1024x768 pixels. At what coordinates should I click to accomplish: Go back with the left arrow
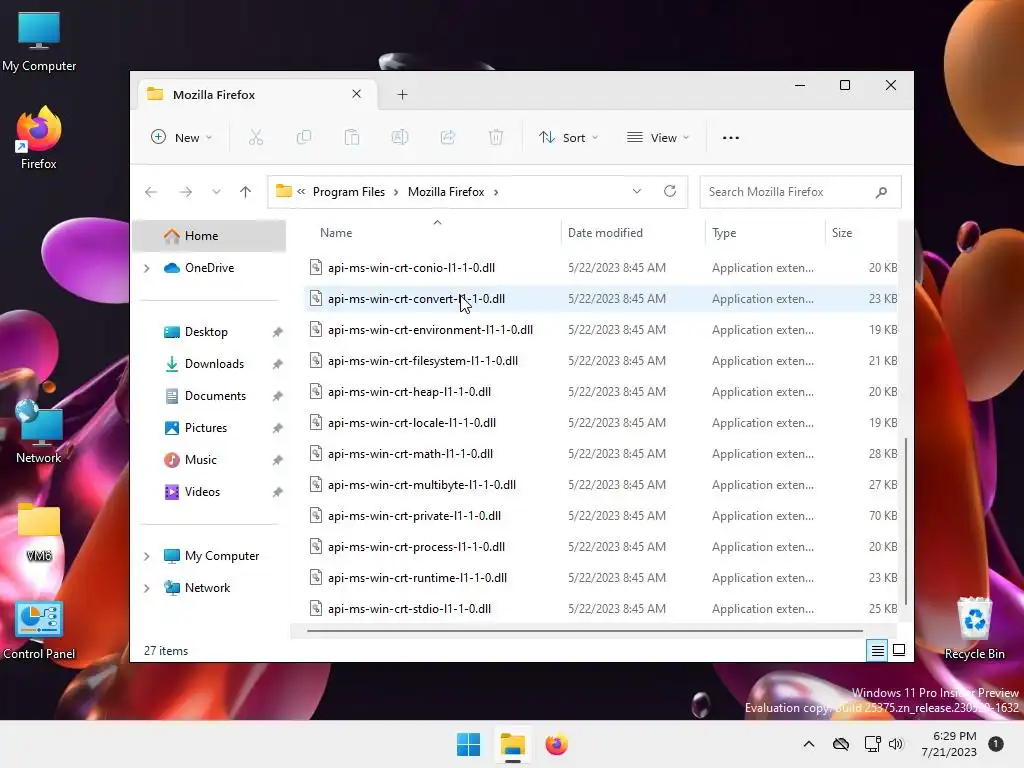[x=151, y=192]
